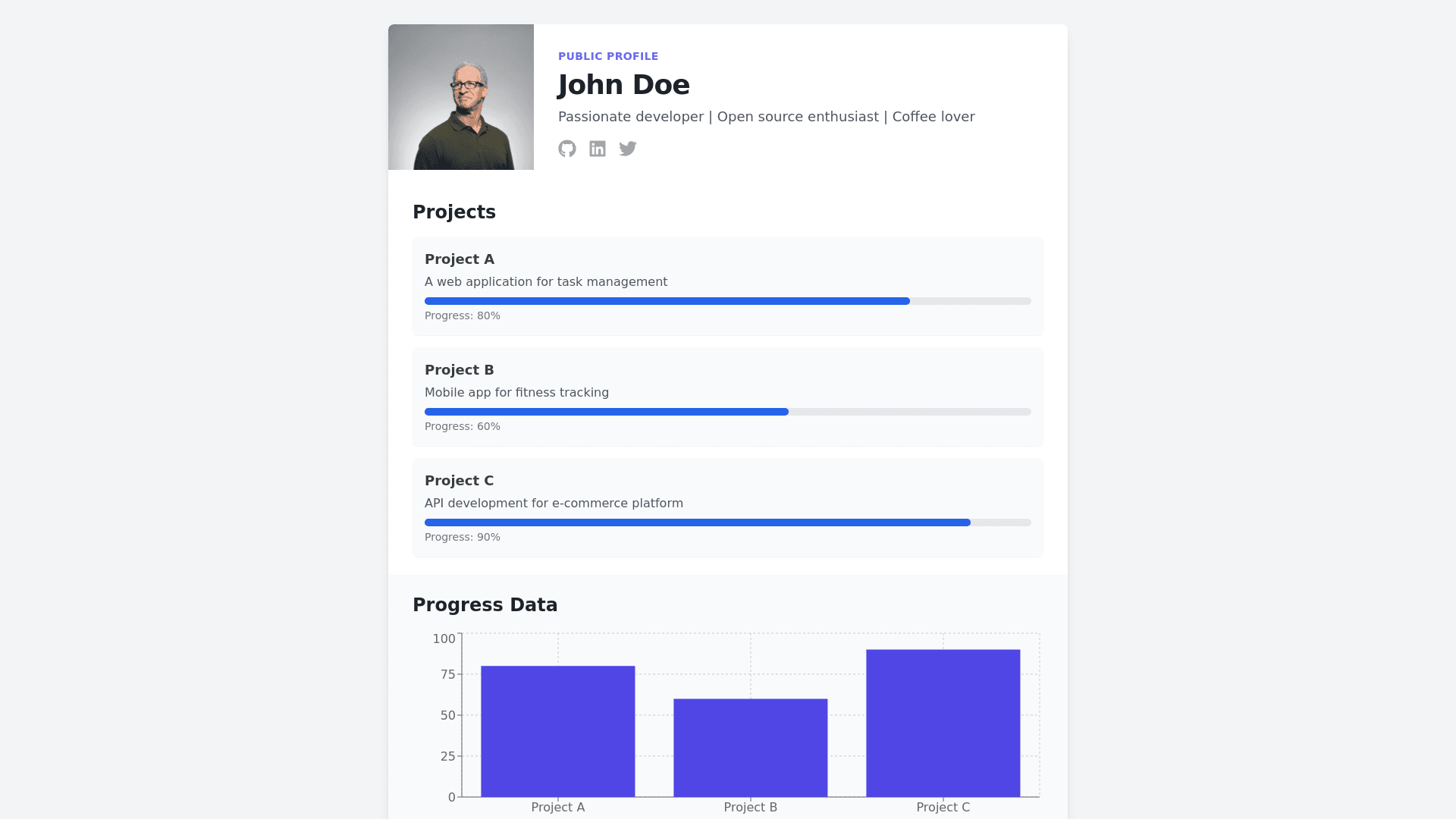The image size is (1456, 819).
Task: Click the Project A chart bar
Action: 557,731
